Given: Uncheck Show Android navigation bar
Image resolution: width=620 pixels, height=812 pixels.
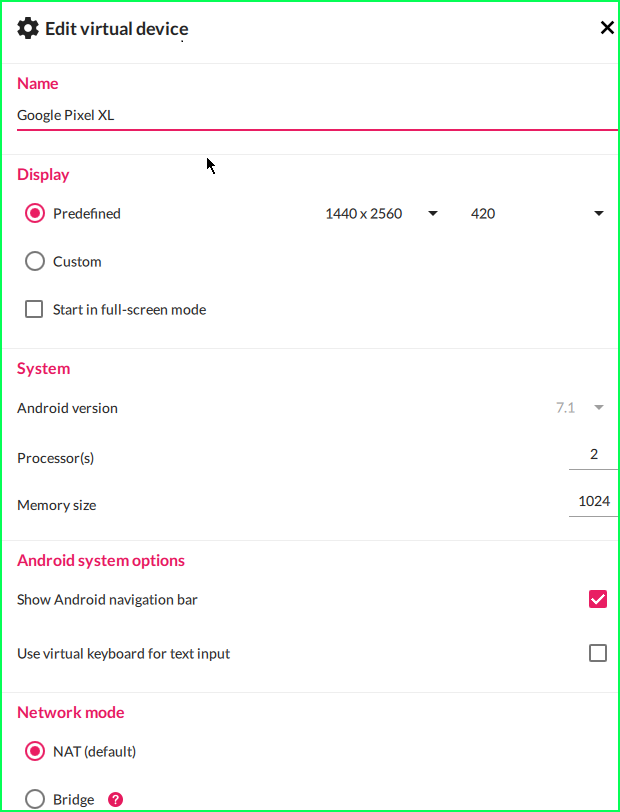Looking at the screenshot, I should (598, 599).
